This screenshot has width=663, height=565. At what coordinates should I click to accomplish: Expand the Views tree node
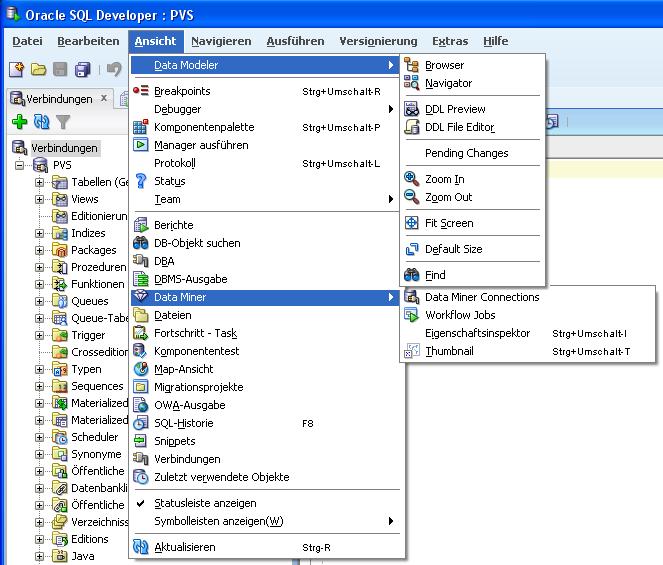coord(39,199)
